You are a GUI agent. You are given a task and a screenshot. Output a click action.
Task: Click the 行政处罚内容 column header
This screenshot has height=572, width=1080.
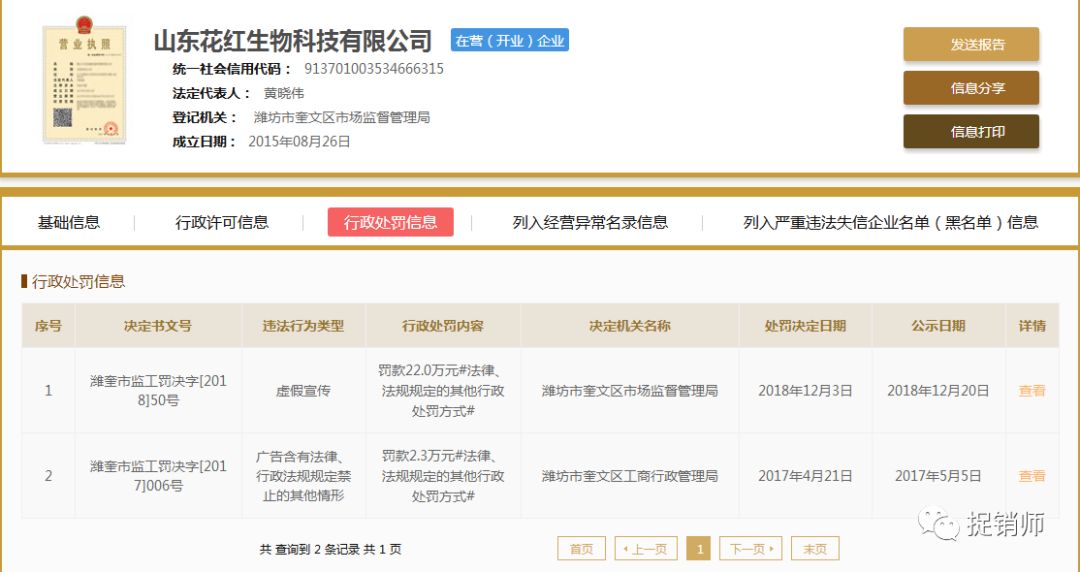coord(443,326)
